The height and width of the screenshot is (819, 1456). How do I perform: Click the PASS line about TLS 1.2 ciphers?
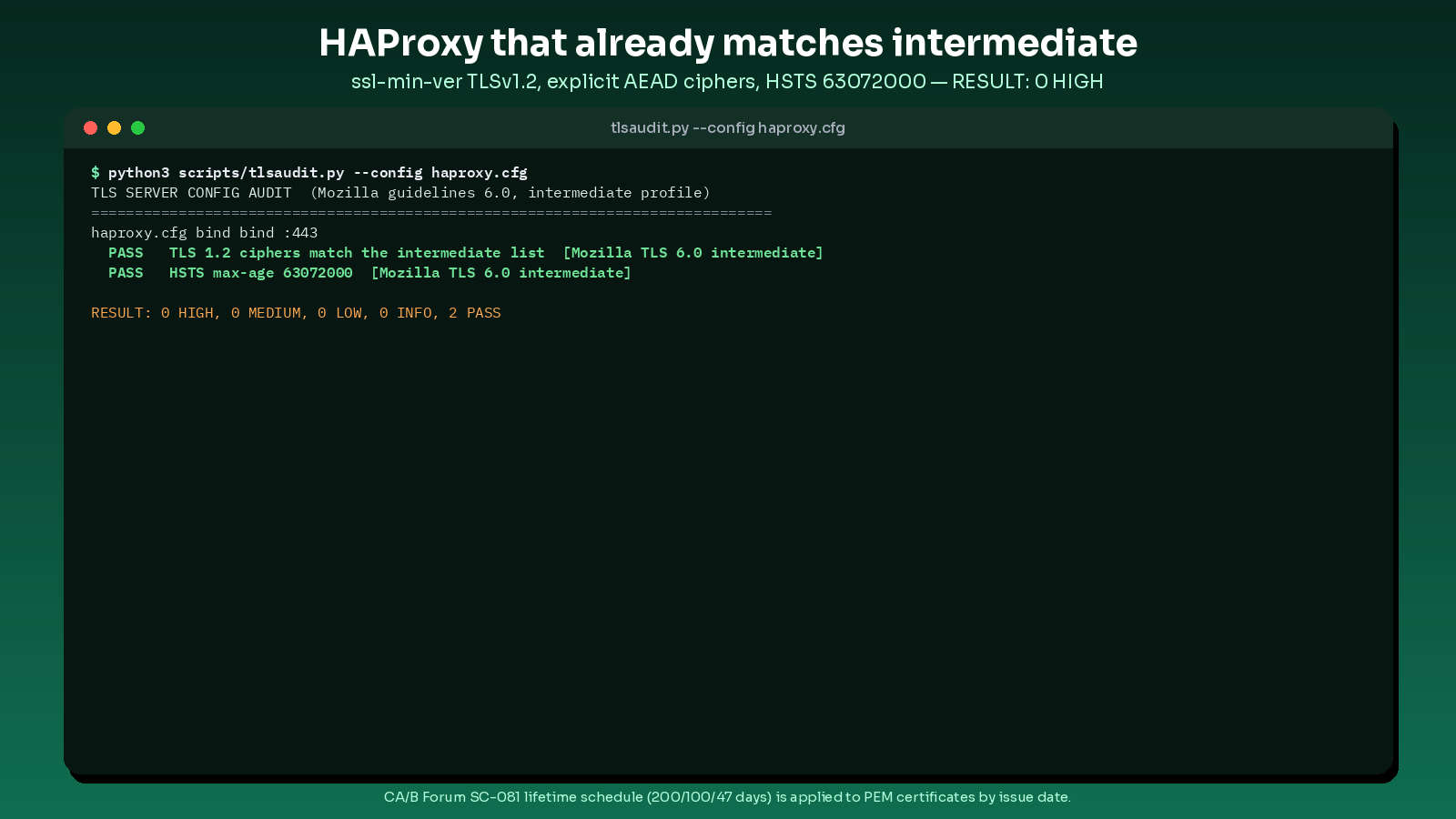(466, 252)
